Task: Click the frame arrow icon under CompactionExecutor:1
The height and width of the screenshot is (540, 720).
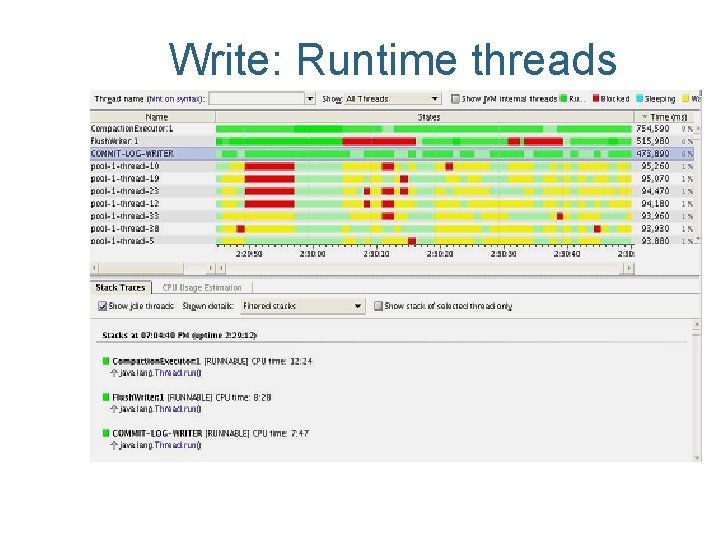Action: [x=114, y=373]
